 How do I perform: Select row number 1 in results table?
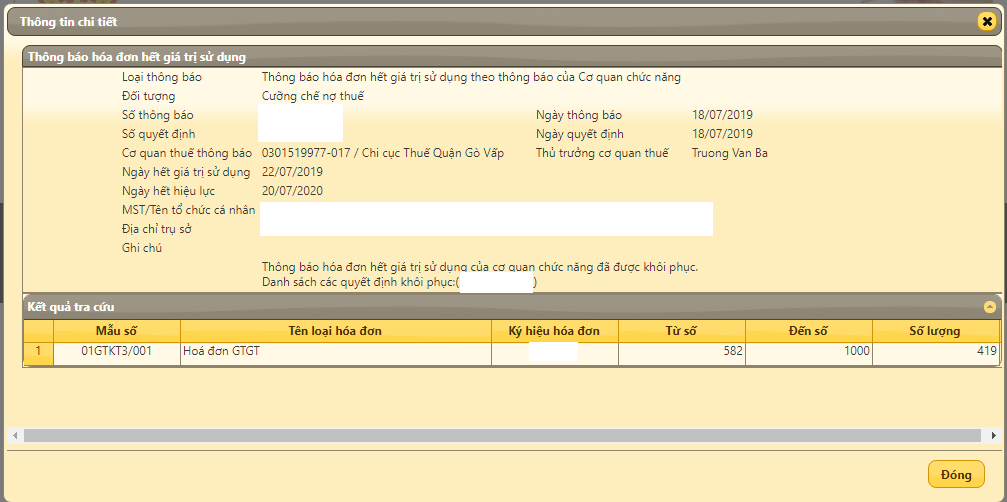click(x=39, y=352)
